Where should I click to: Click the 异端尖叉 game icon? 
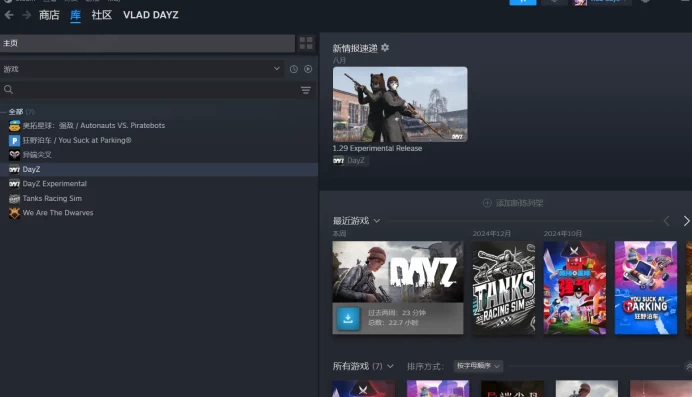pyautogui.click(x=15, y=155)
